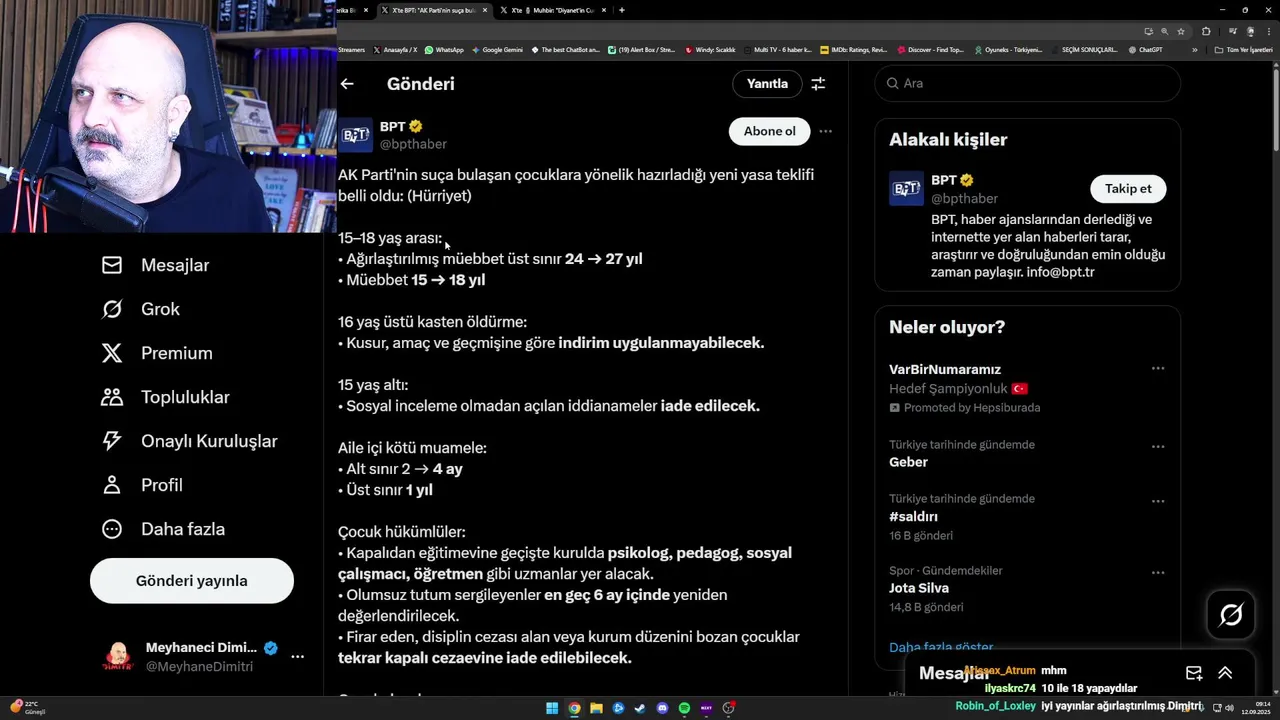This screenshot has width=1280, height=720.
Task: Switch to the "X'te BPT: AK Parti'nin" tab
Action: pyautogui.click(x=433, y=10)
